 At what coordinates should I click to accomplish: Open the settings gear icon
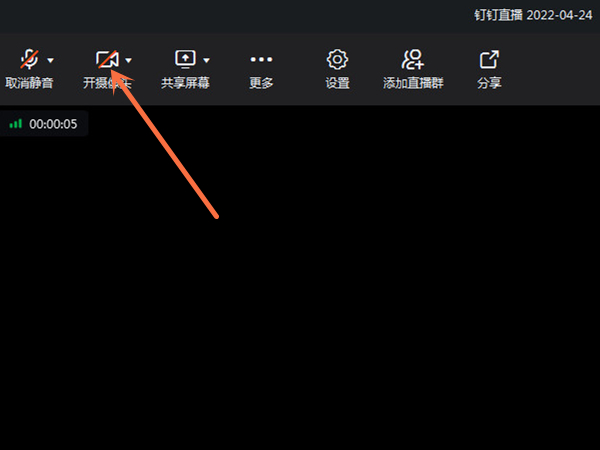(x=337, y=59)
